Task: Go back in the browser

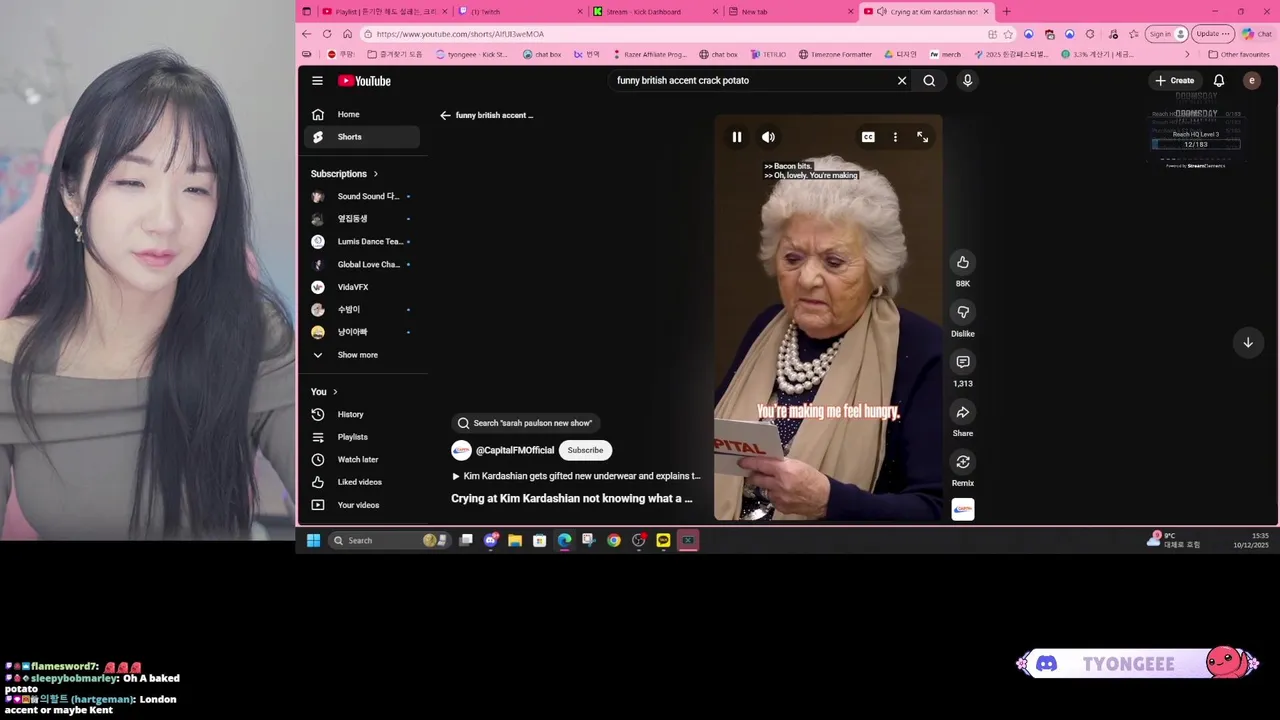Action: (x=307, y=34)
